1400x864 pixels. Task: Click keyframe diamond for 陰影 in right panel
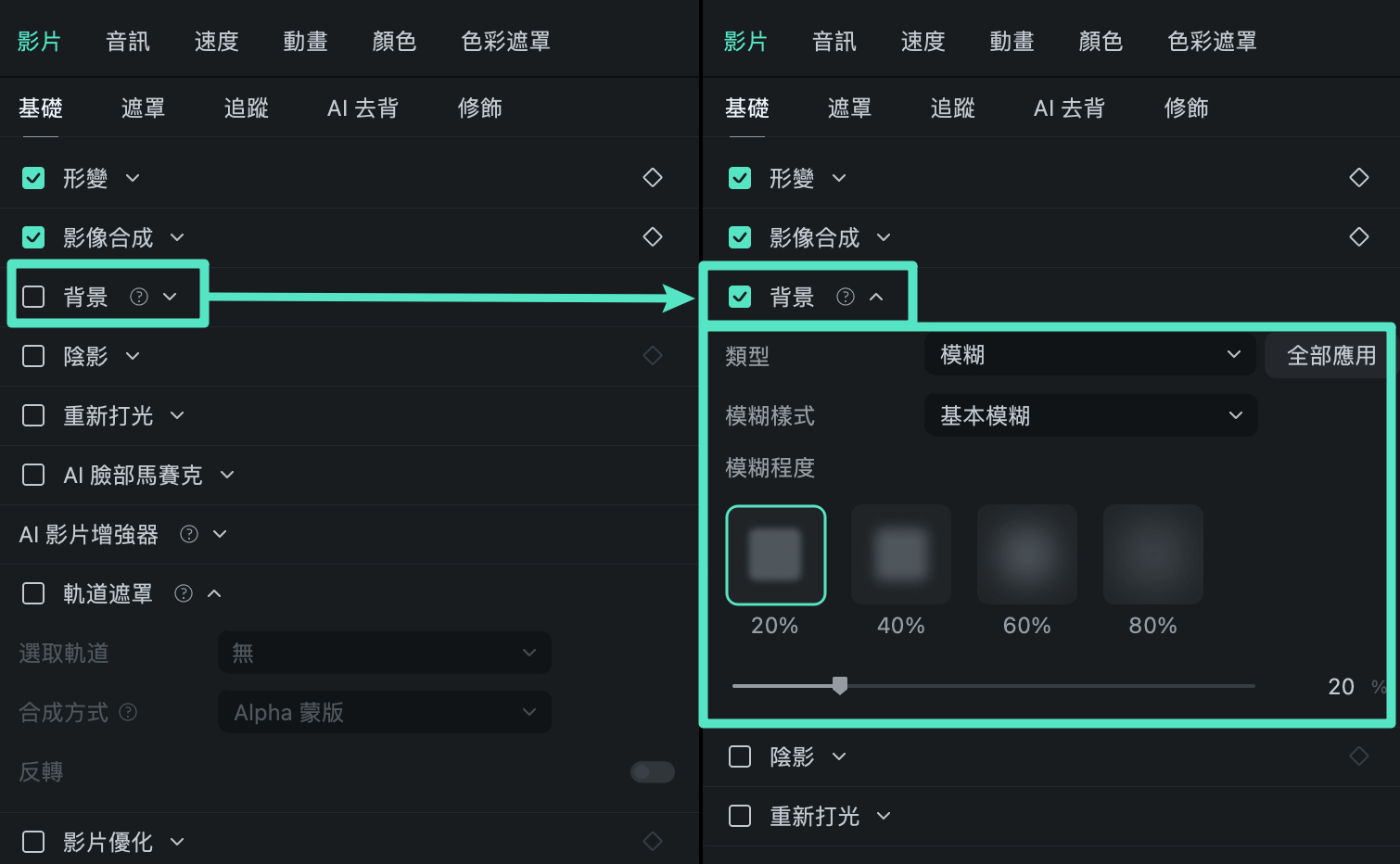point(1359,756)
